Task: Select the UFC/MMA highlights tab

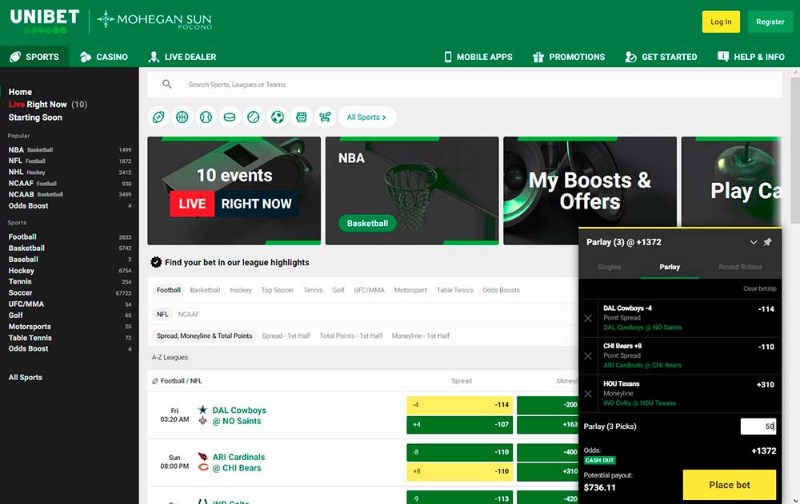Action: [369, 290]
